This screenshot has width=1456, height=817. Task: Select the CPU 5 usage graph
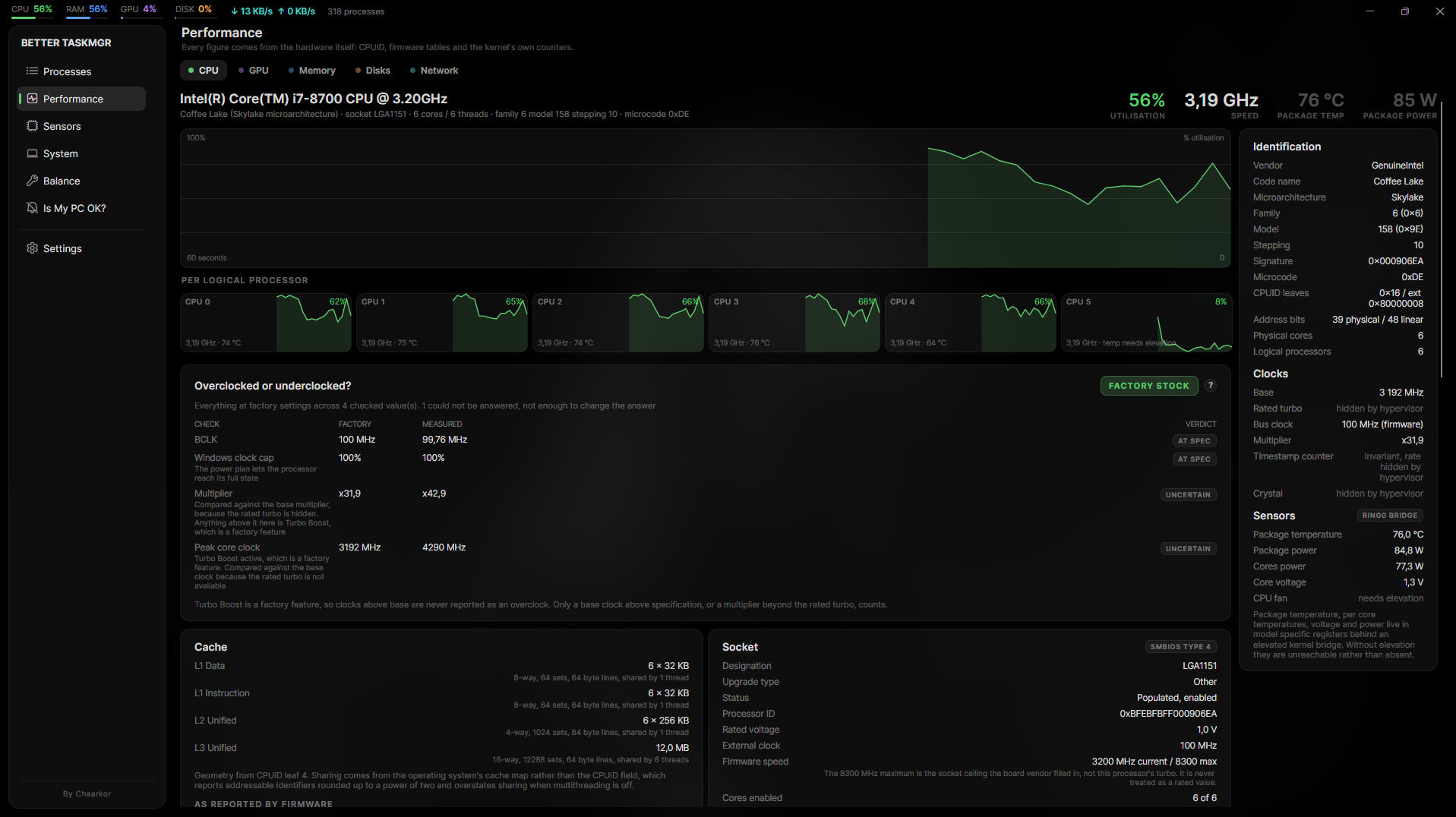(x=1147, y=323)
